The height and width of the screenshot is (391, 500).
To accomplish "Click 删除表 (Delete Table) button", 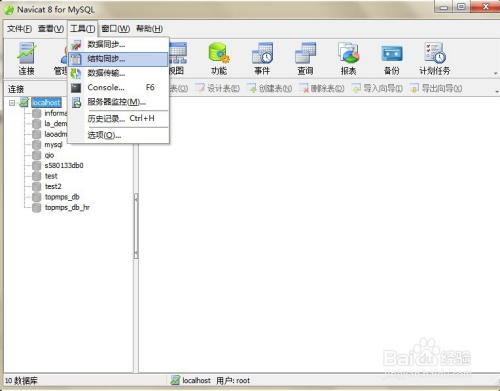I will pyautogui.click(x=321, y=88).
